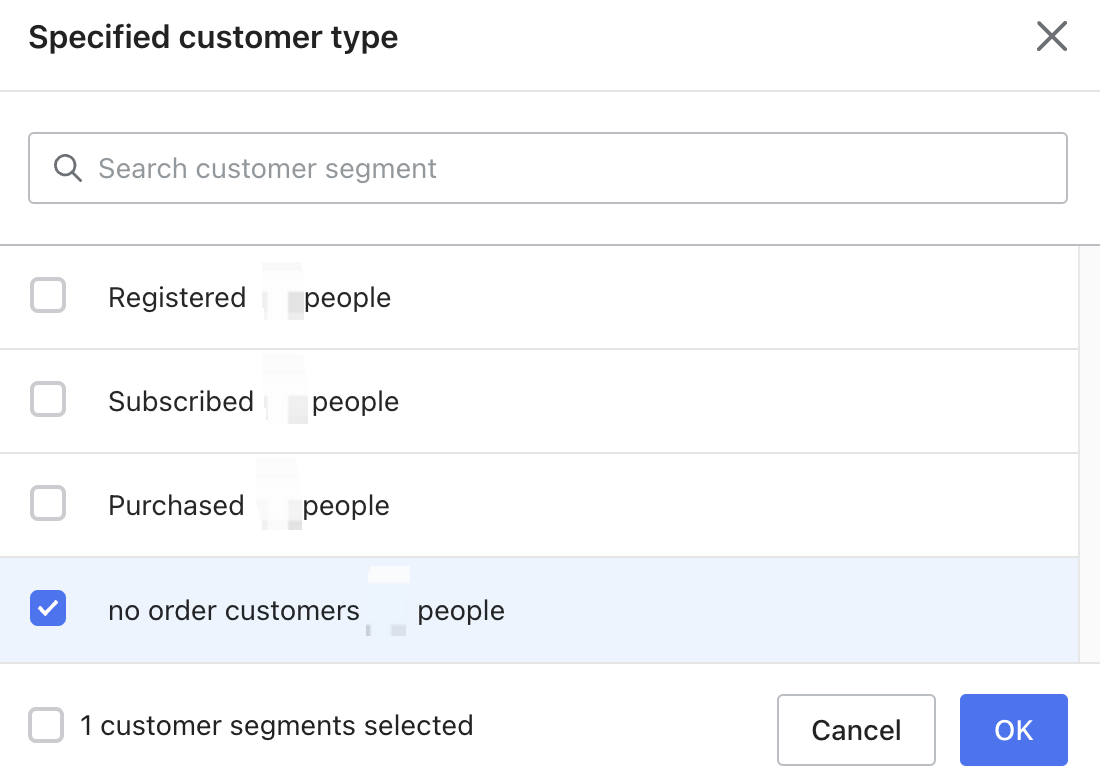Click the people count beside Subscribed
The height and width of the screenshot is (776, 1100).
[x=355, y=402]
